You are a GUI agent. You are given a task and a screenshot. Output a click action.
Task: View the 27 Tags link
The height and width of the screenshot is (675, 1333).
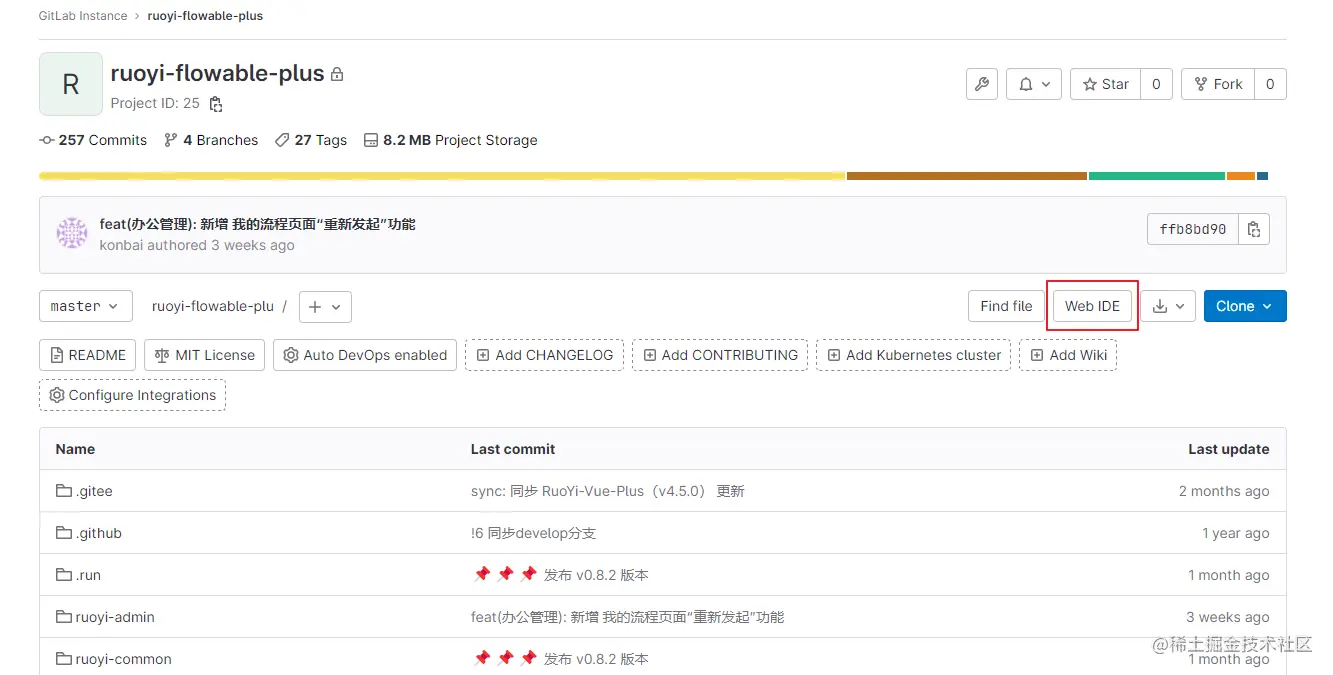[311, 140]
